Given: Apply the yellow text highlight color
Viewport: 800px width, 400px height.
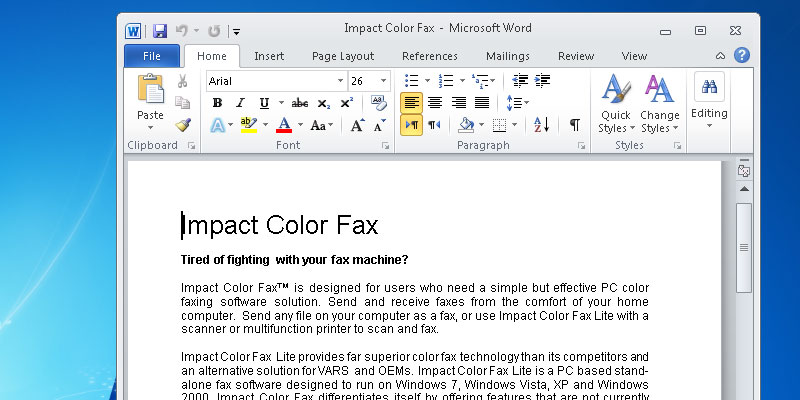Looking at the screenshot, I should (249, 125).
